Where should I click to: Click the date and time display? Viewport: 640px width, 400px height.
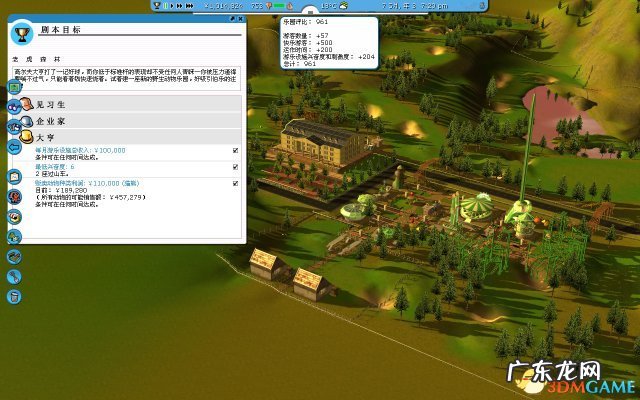pos(415,6)
